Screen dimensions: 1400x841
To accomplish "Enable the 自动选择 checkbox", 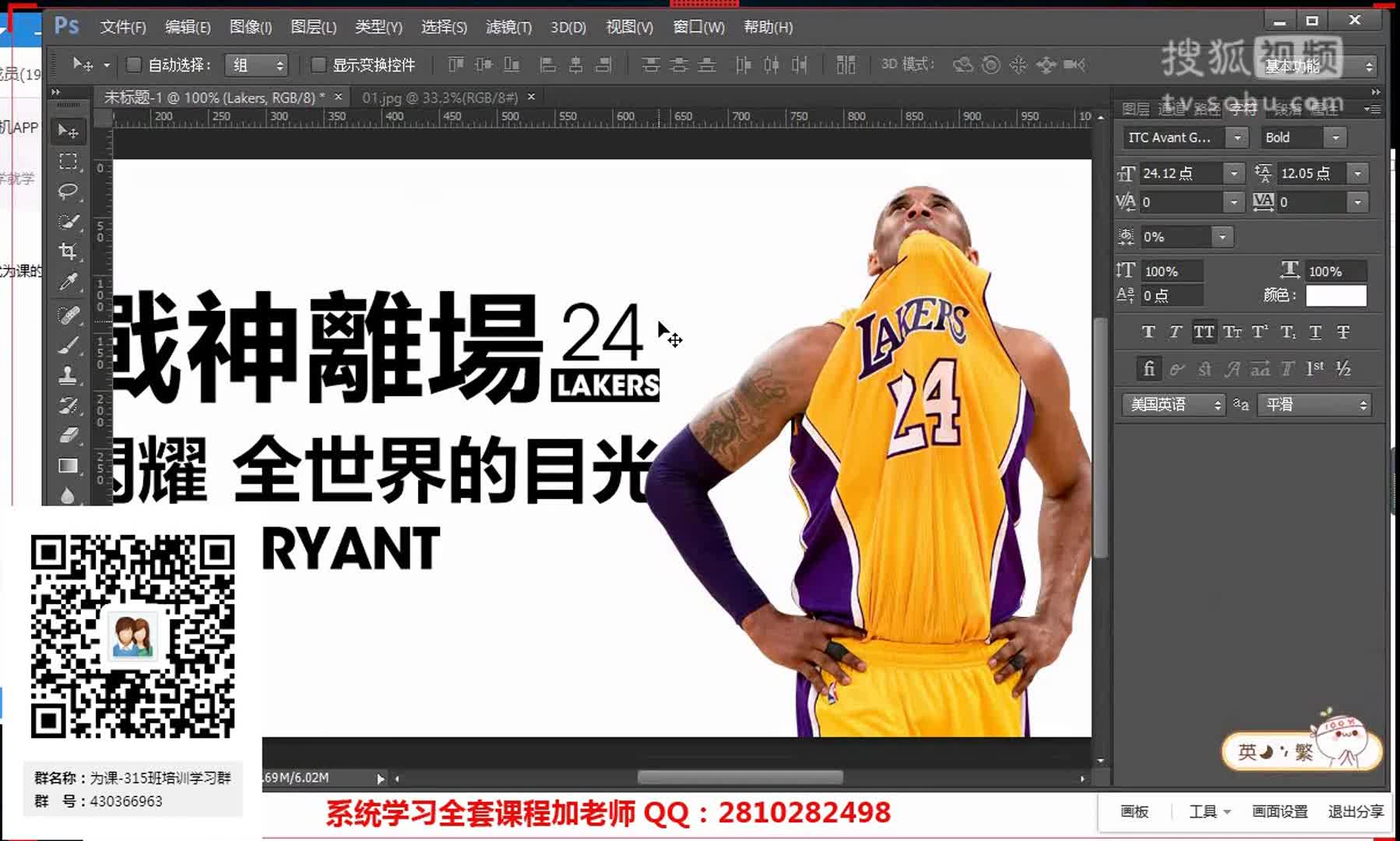I will click(134, 65).
